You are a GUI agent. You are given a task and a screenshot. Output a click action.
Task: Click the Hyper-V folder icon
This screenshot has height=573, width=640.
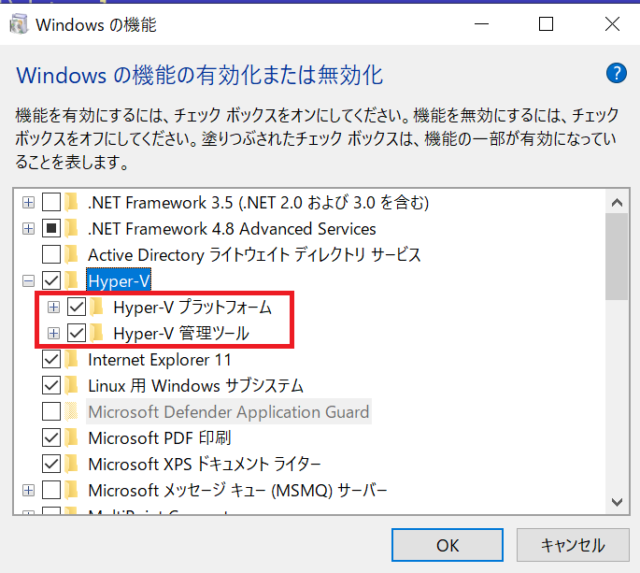pos(72,281)
